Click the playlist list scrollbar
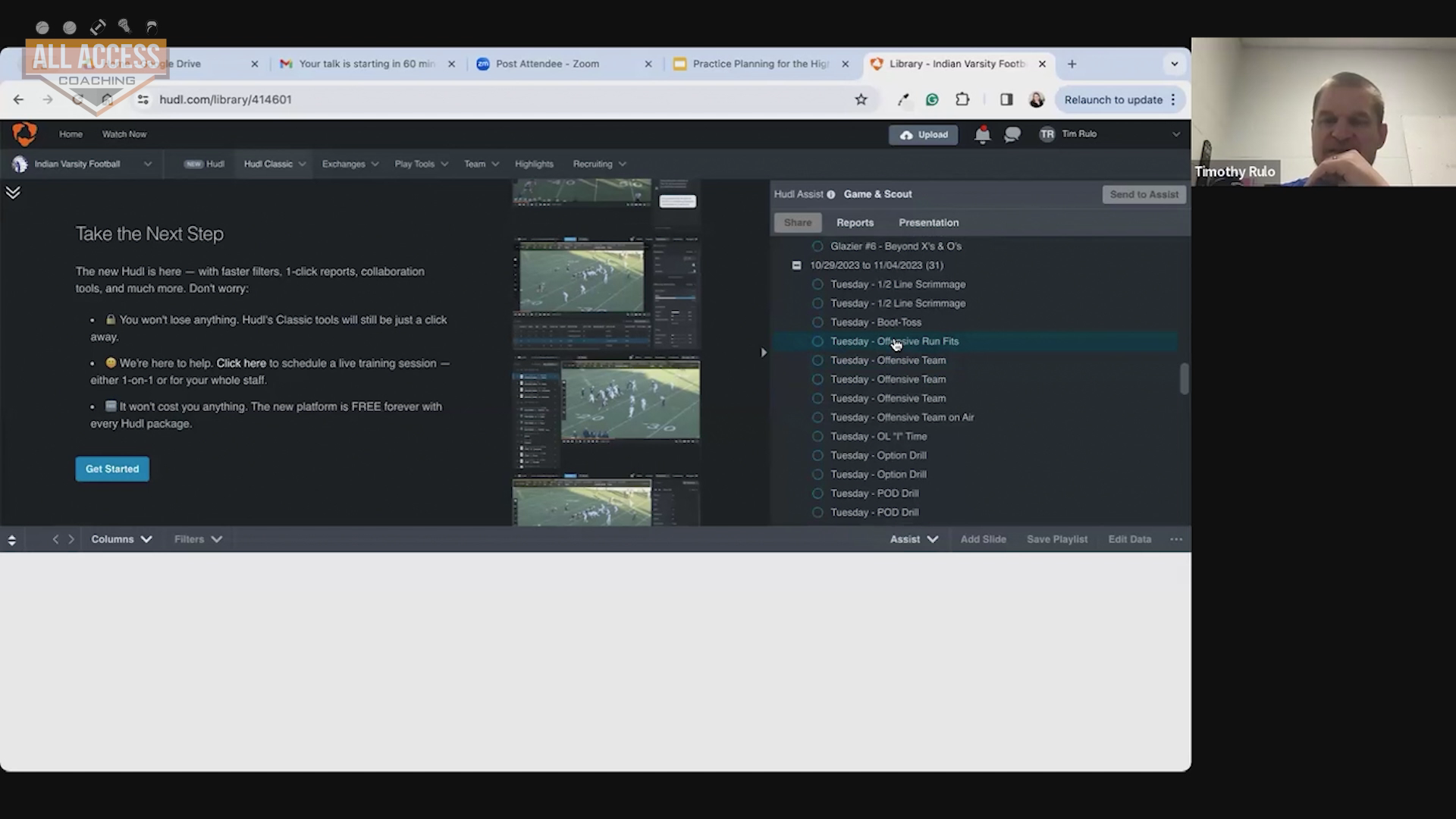1456x819 pixels. (x=1184, y=379)
